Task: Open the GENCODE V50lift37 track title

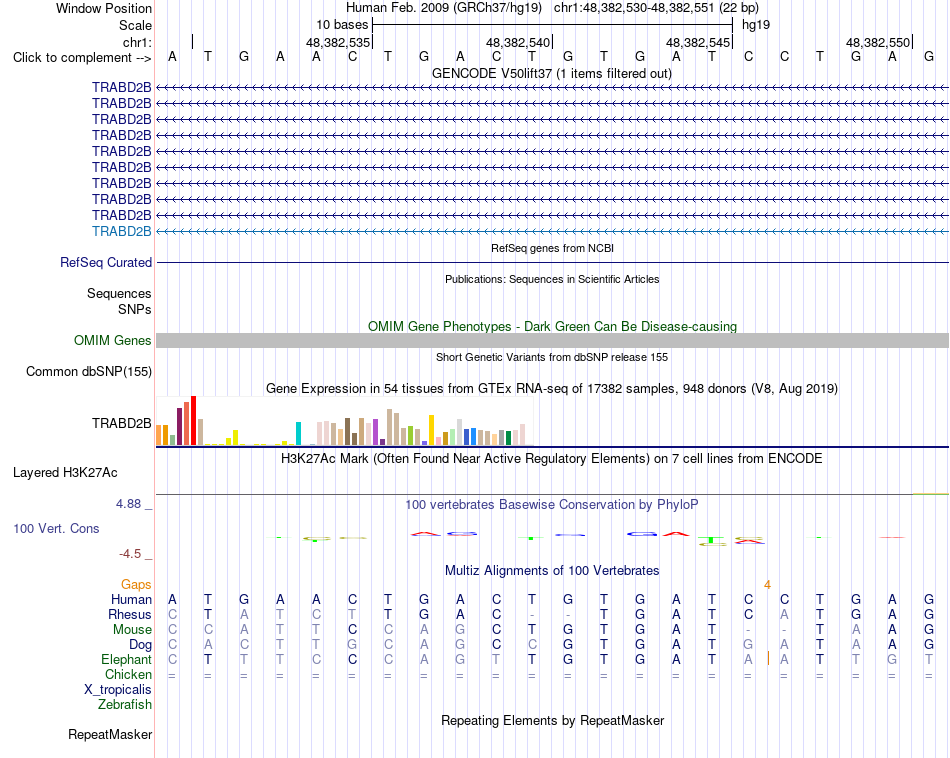Action: pyautogui.click(x=552, y=73)
